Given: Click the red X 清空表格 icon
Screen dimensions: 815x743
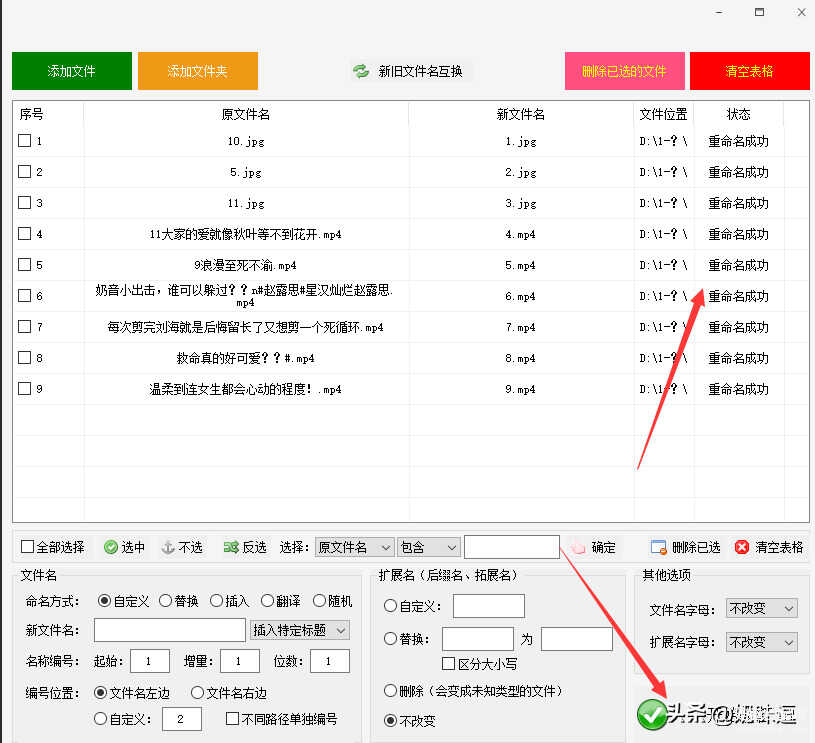Looking at the screenshot, I should [742, 547].
